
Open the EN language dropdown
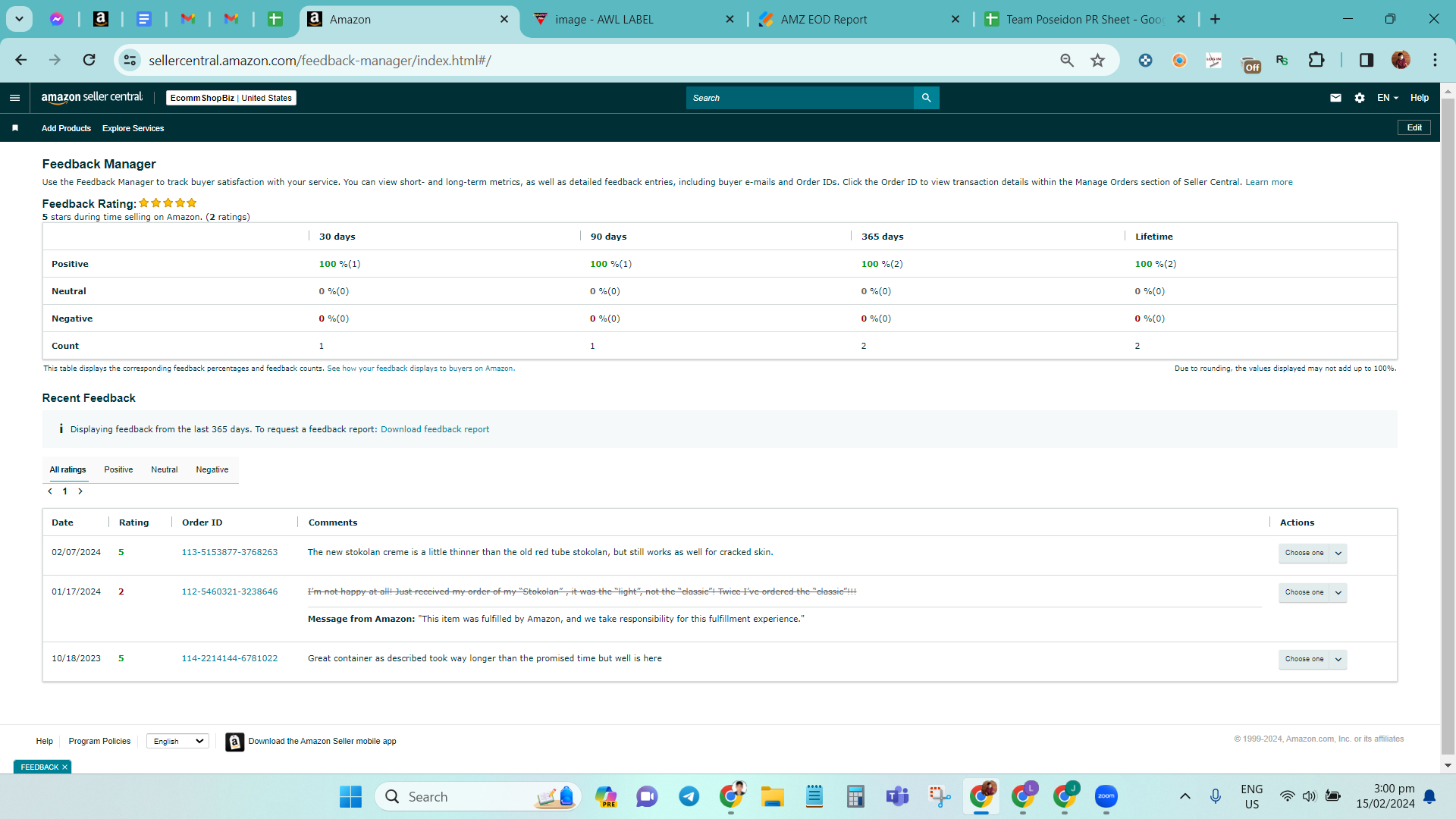pyautogui.click(x=1387, y=98)
